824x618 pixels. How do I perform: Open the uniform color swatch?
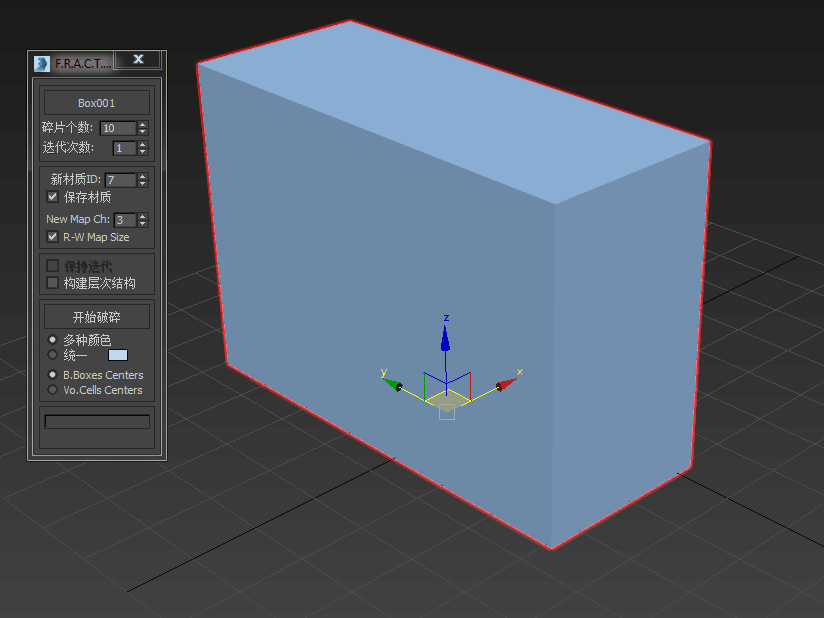[118, 355]
